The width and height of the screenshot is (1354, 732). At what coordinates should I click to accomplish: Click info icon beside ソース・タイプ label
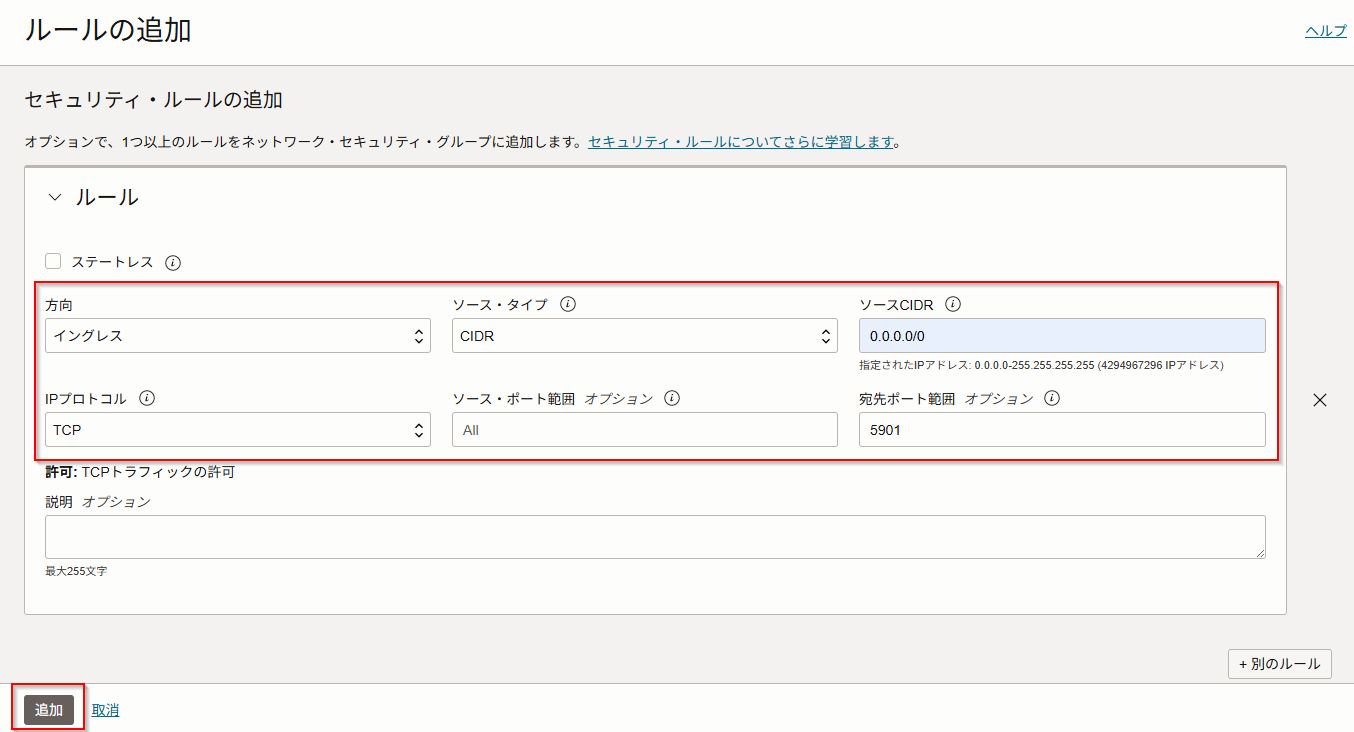pyautogui.click(x=568, y=304)
